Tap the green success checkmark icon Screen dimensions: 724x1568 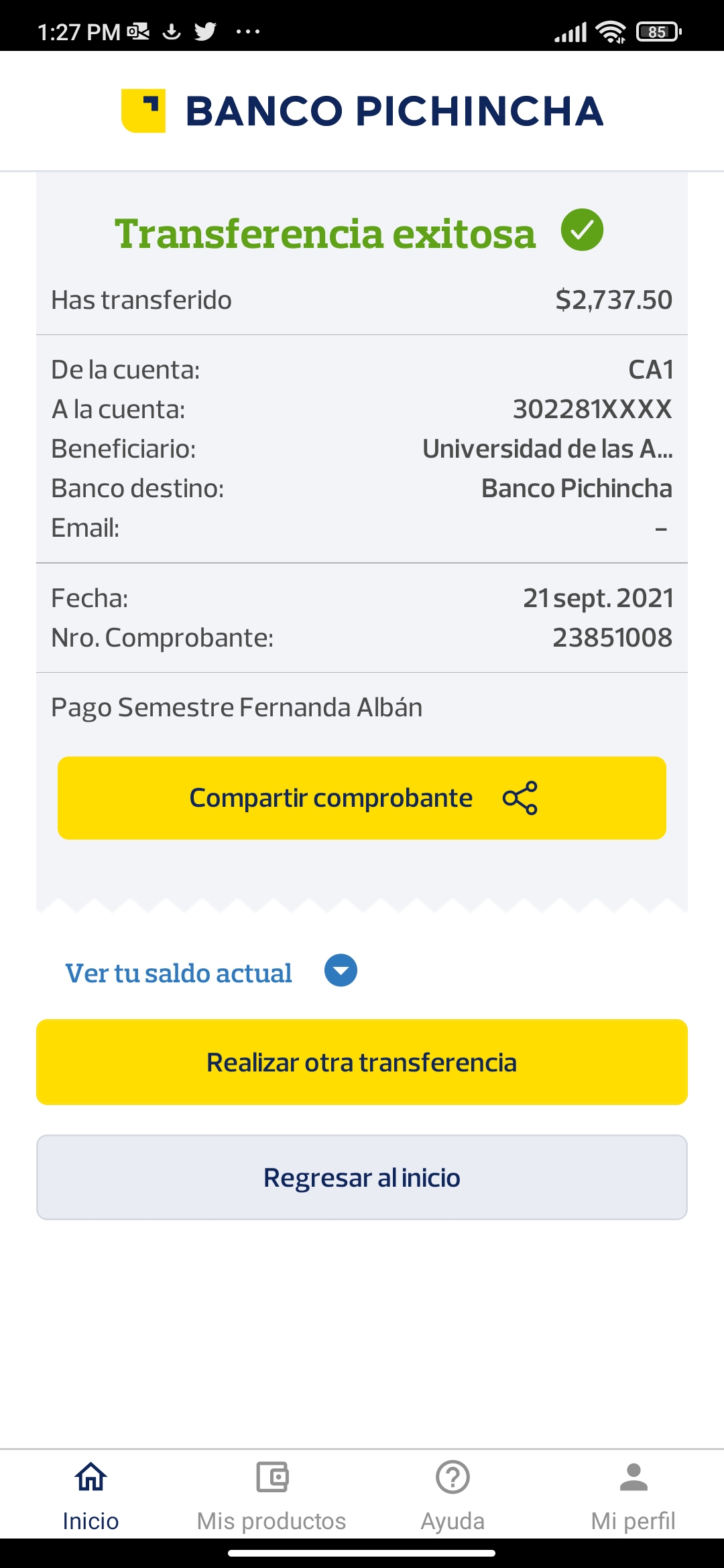point(582,230)
